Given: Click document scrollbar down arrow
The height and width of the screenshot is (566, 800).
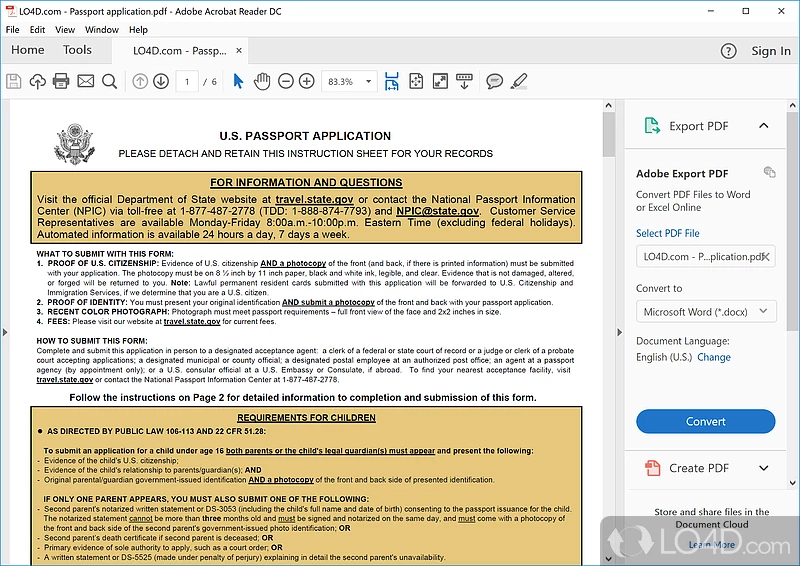Looking at the screenshot, I should (x=608, y=559).
